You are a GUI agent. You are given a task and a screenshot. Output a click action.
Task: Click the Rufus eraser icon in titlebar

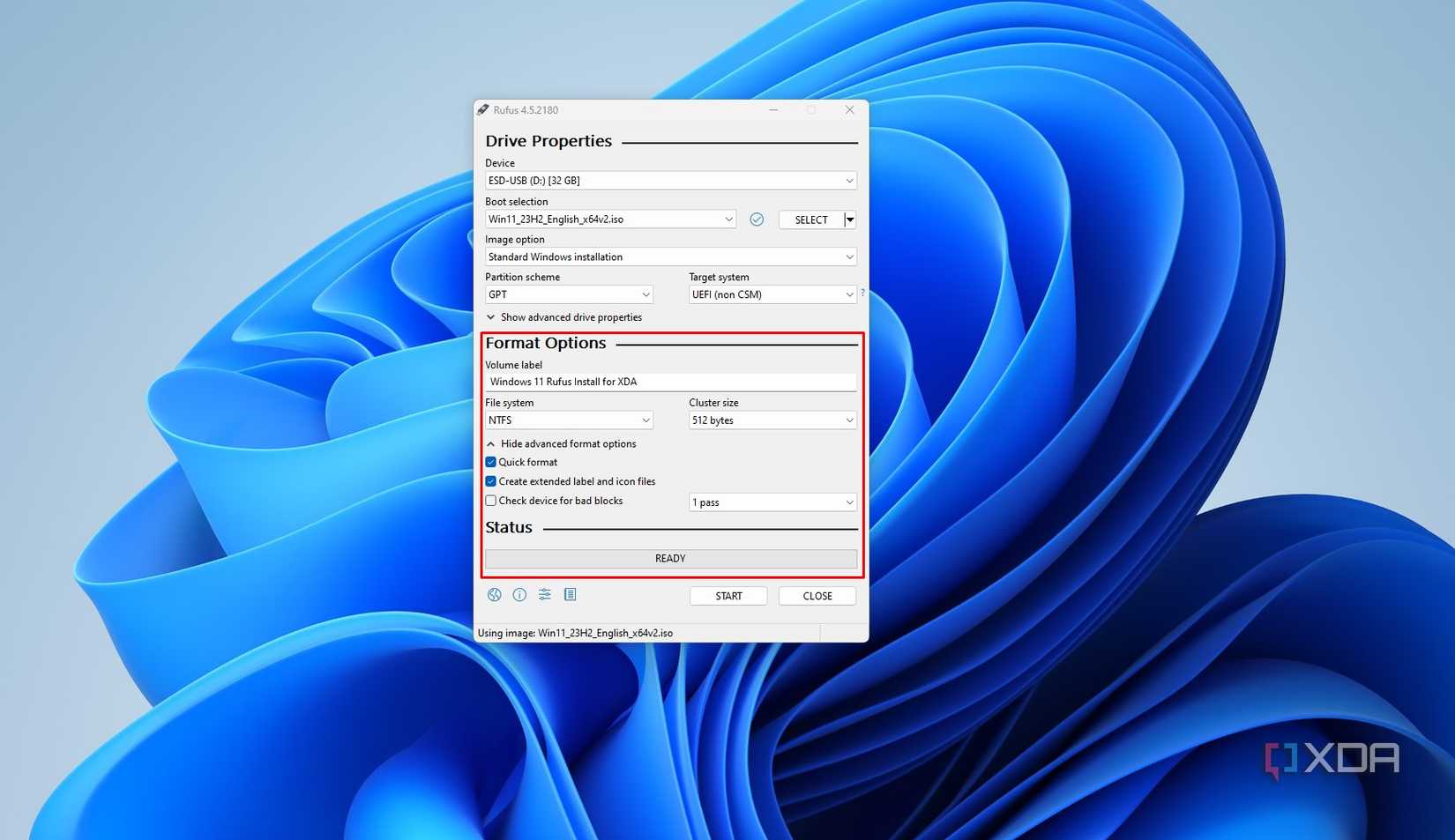pyautogui.click(x=482, y=109)
